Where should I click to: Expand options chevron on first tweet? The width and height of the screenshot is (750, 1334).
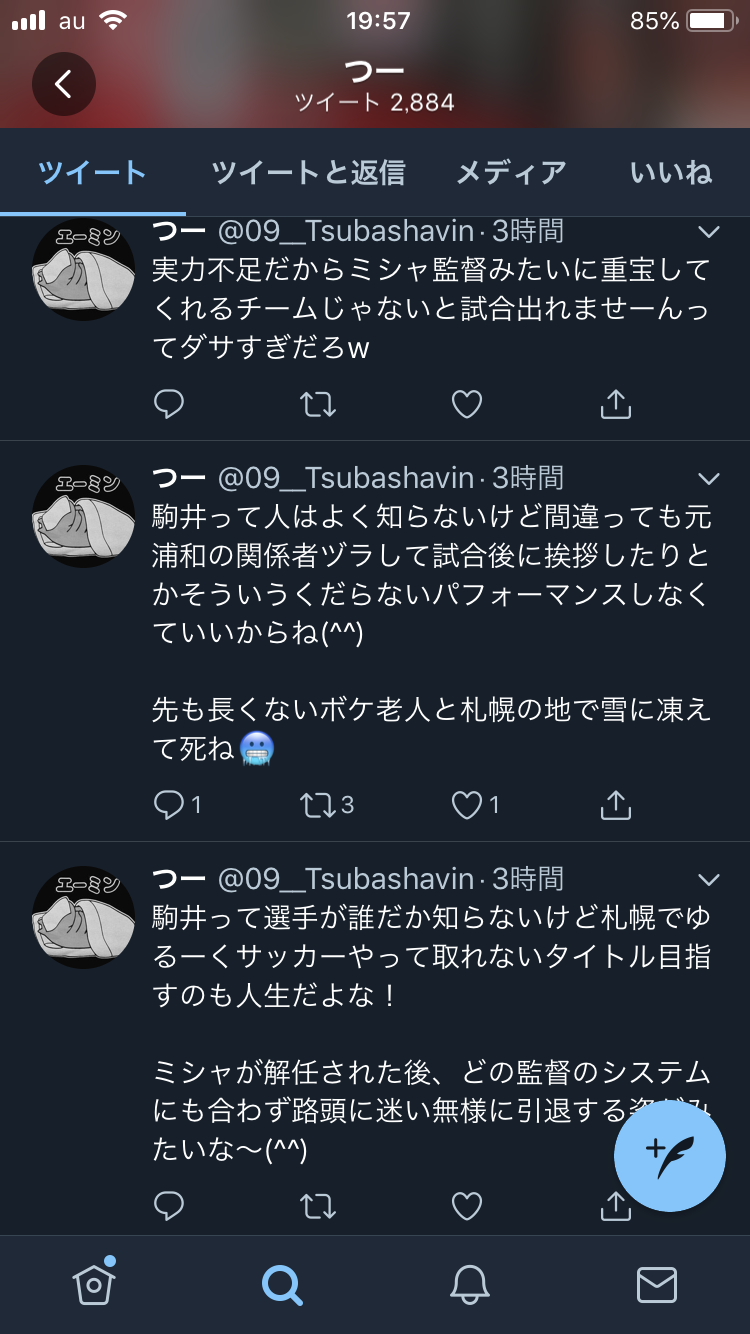click(x=709, y=232)
